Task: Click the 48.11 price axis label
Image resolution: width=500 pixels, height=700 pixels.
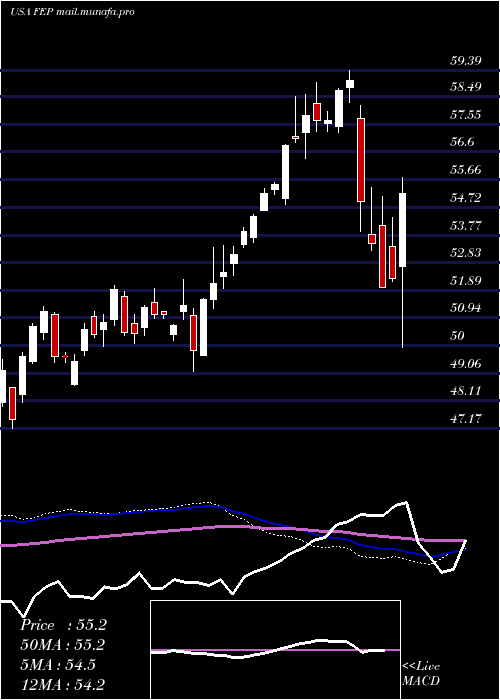Action: pyautogui.click(x=465, y=391)
